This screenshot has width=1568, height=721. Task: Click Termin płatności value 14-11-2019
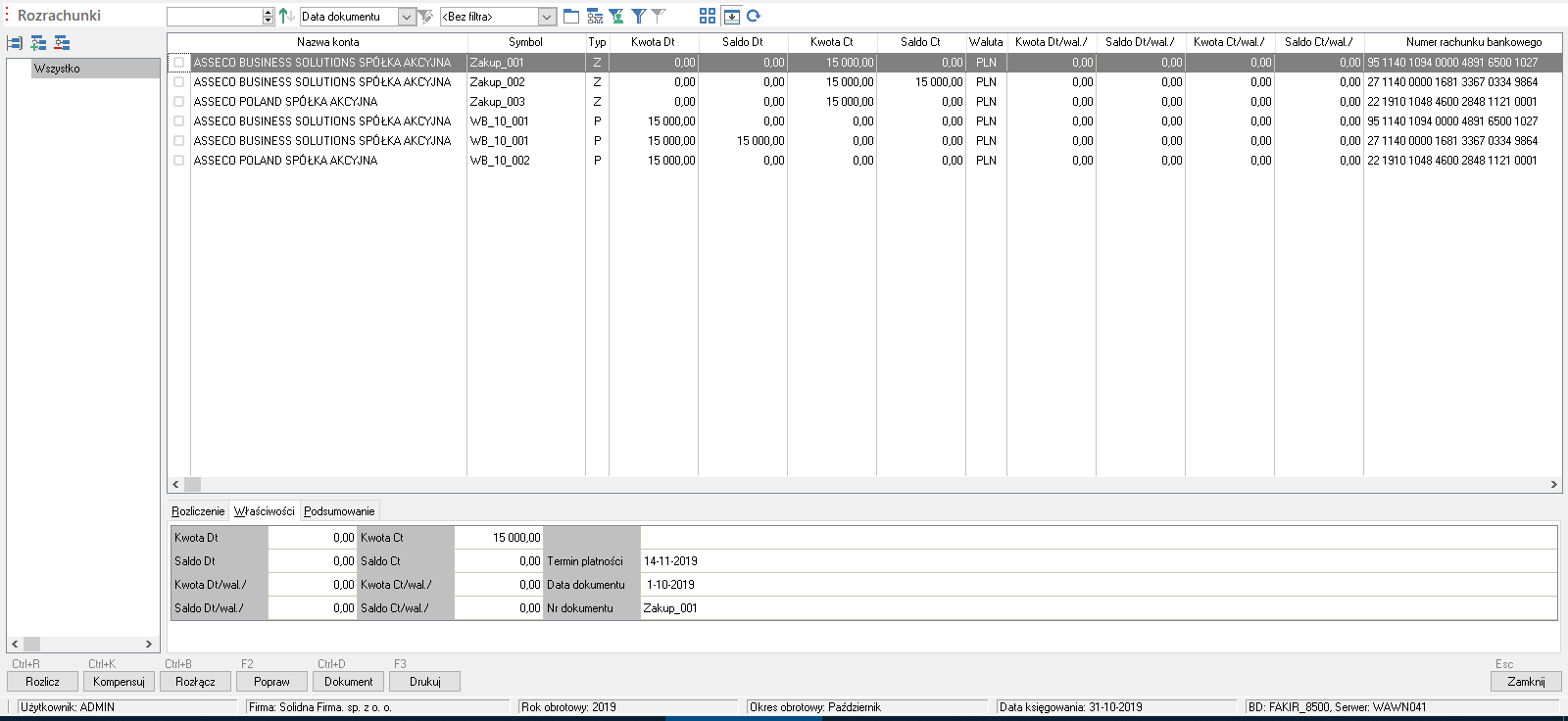670,561
